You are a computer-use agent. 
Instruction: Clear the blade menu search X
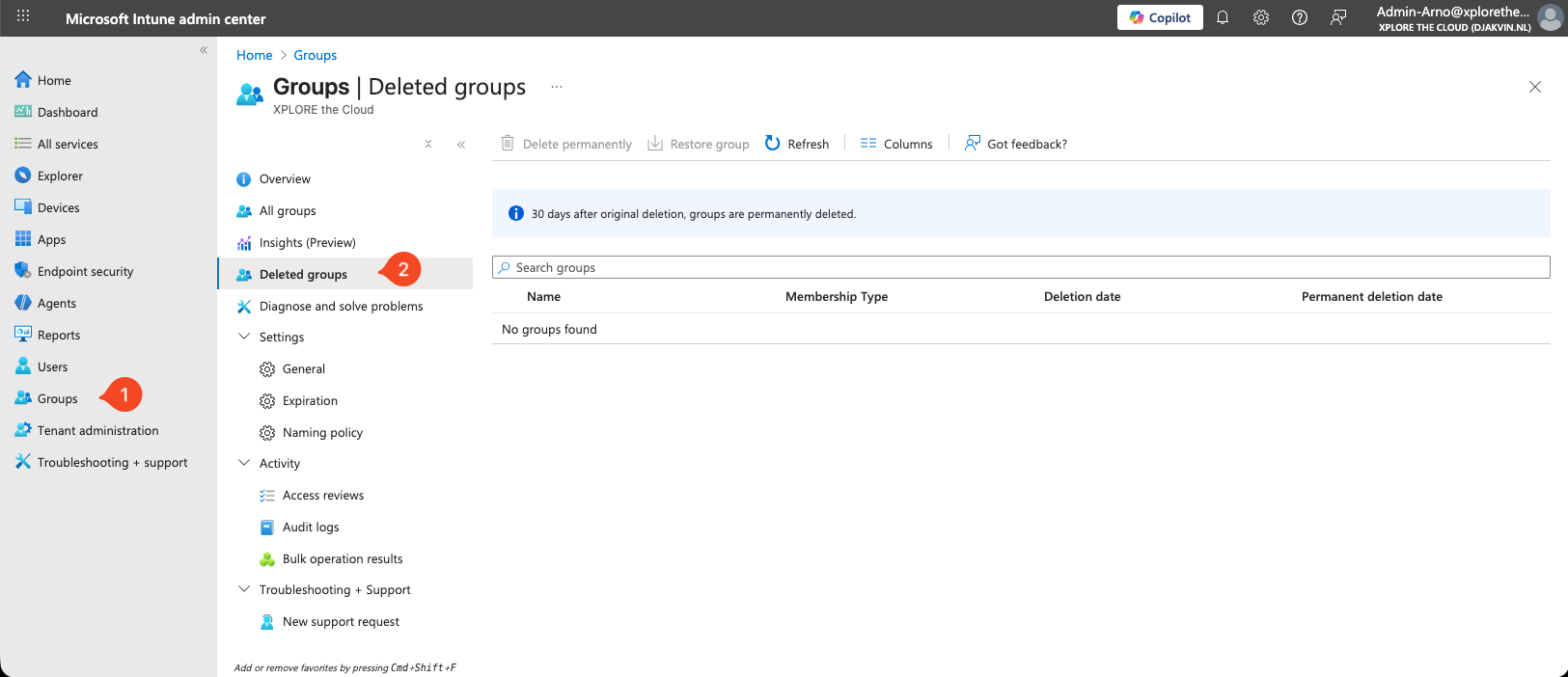428,144
